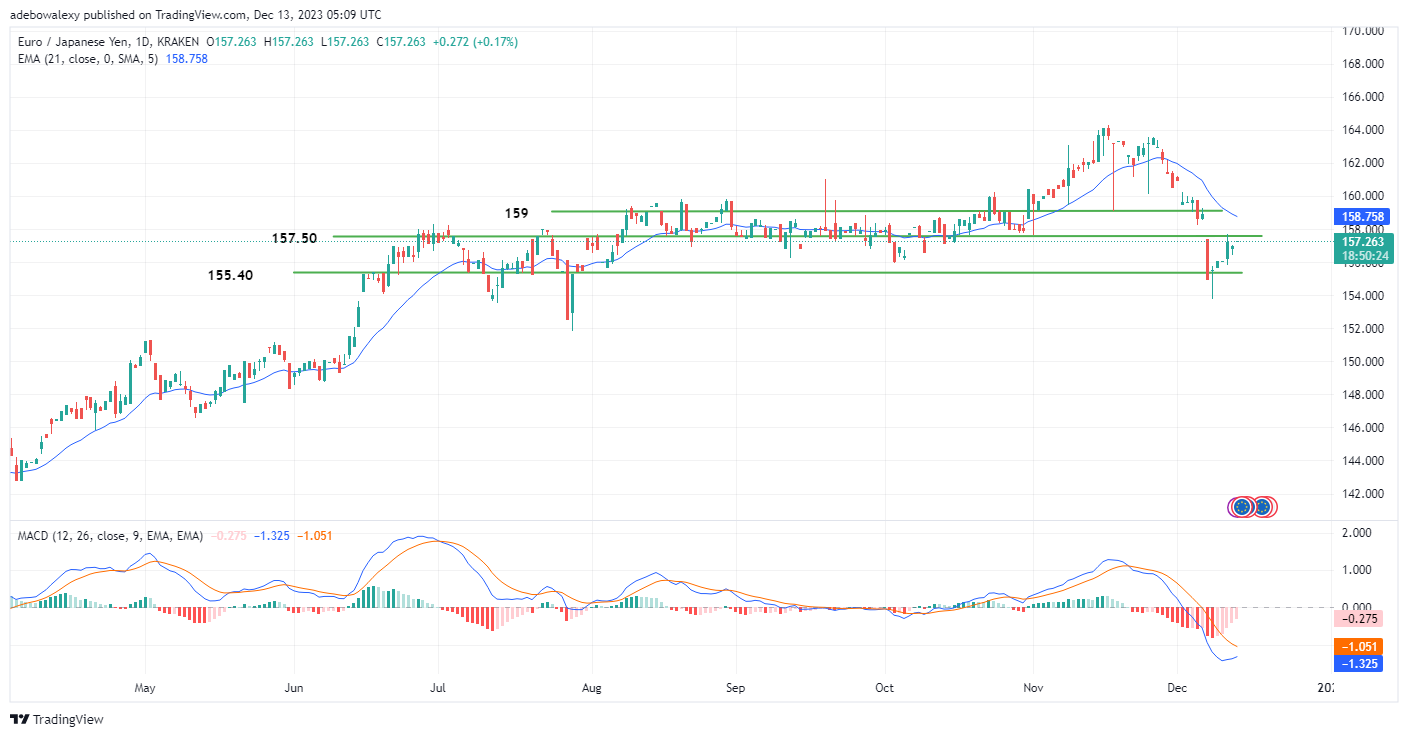
Task: Select the '155.40' text annotation on chart
Action: point(230,274)
